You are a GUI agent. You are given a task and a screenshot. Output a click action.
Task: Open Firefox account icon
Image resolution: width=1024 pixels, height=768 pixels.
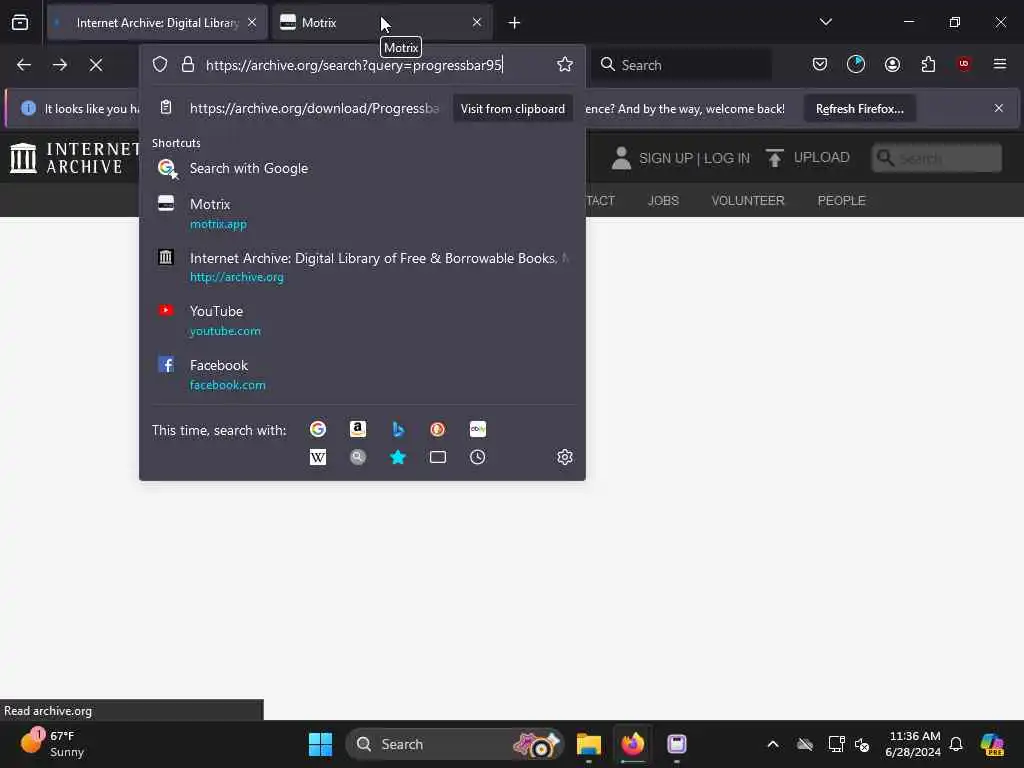[x=892, y=64]
